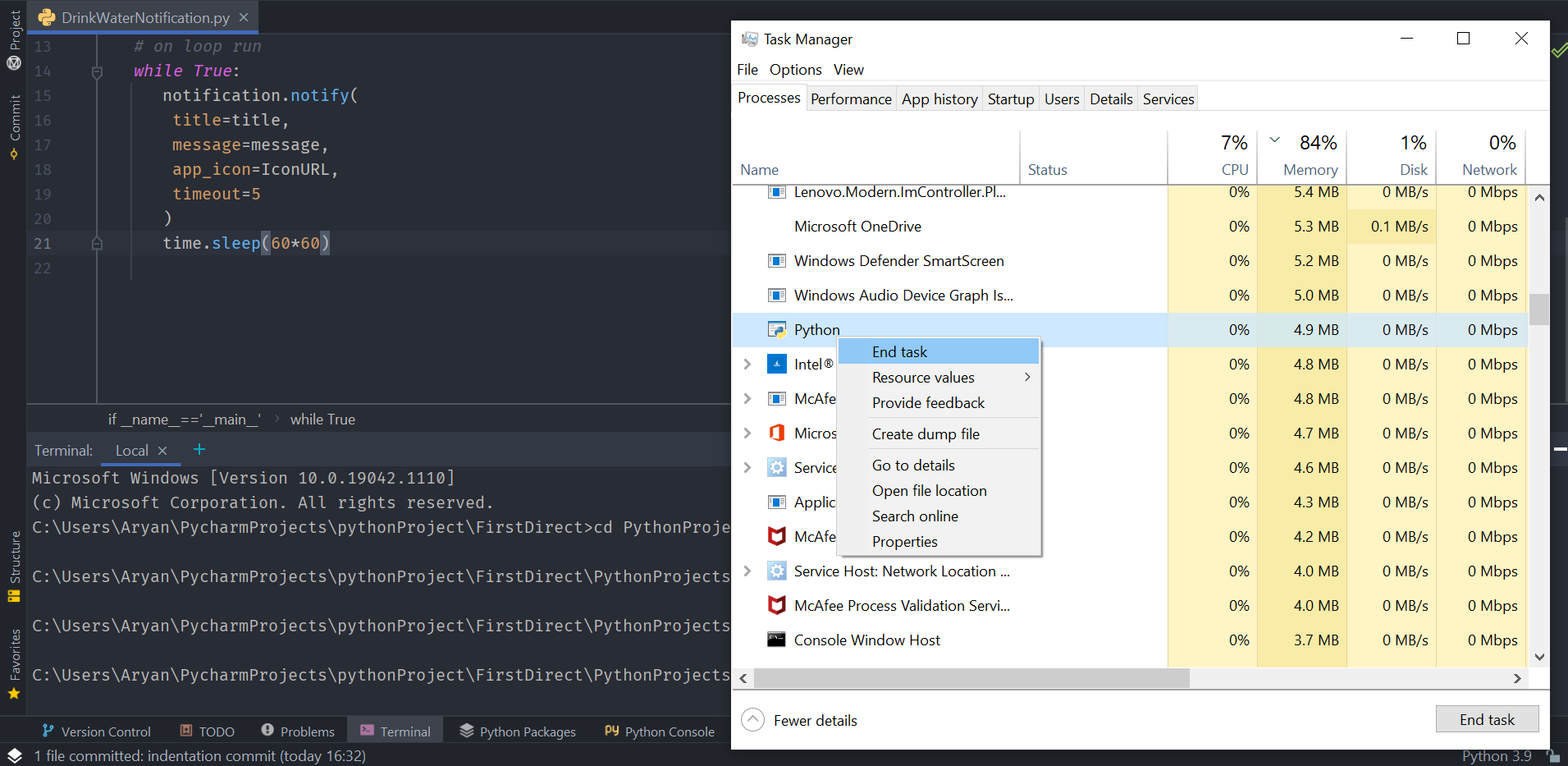
Task: Click the vertical scrollbar thumb in Task Manager
Action: click(x=1539, y=309)
